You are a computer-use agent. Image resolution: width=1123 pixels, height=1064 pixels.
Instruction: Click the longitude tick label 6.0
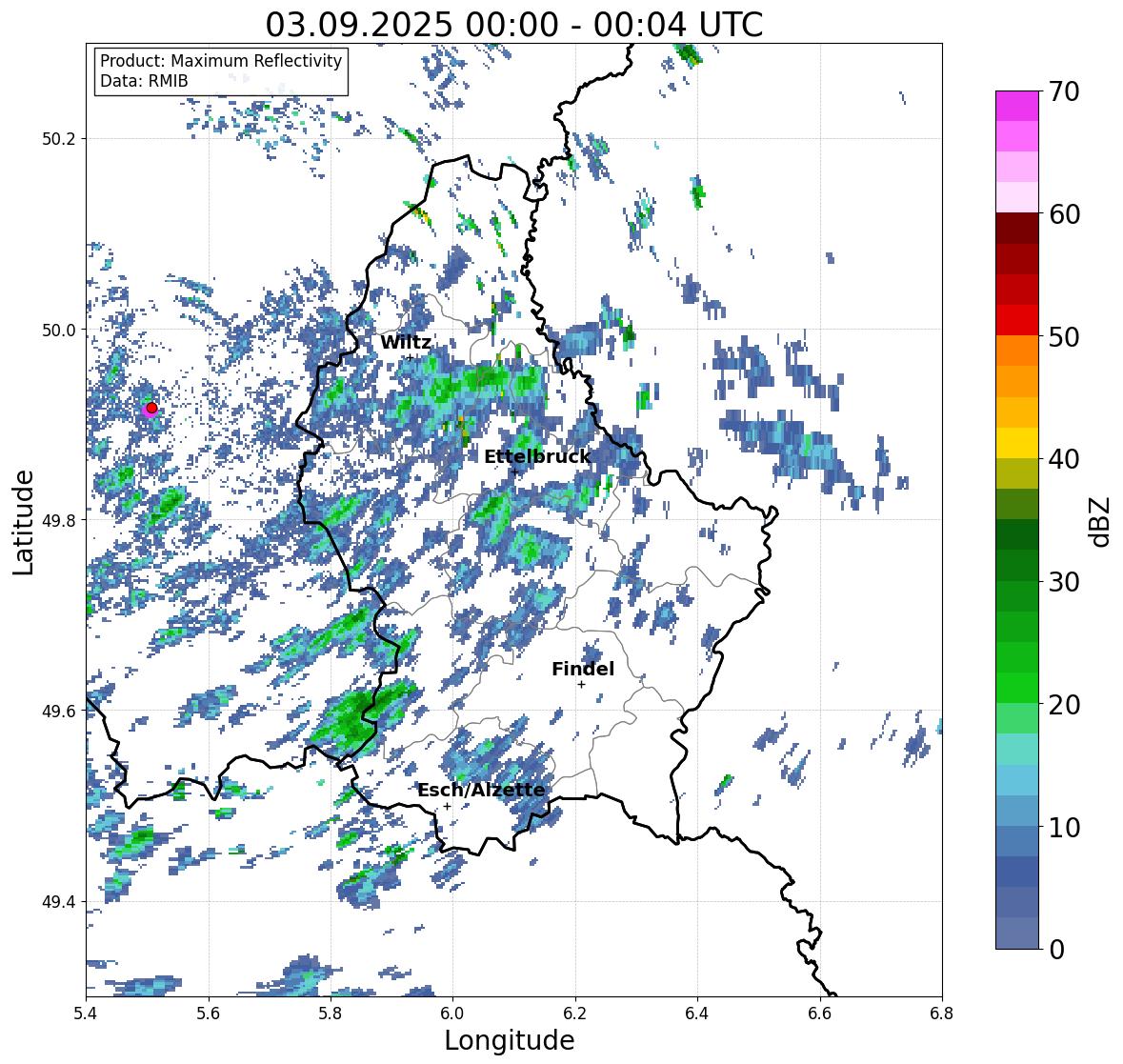pos(452,1014)
